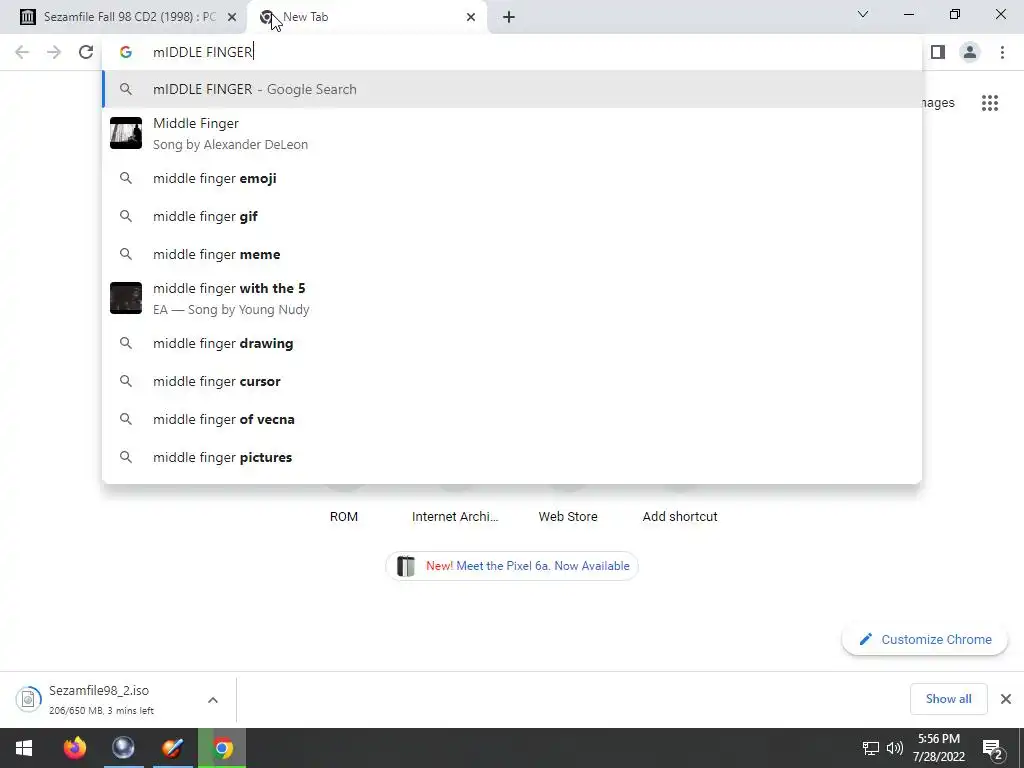
Task: Open the tab search dropdown arrow
Action: tap(863, 14)
